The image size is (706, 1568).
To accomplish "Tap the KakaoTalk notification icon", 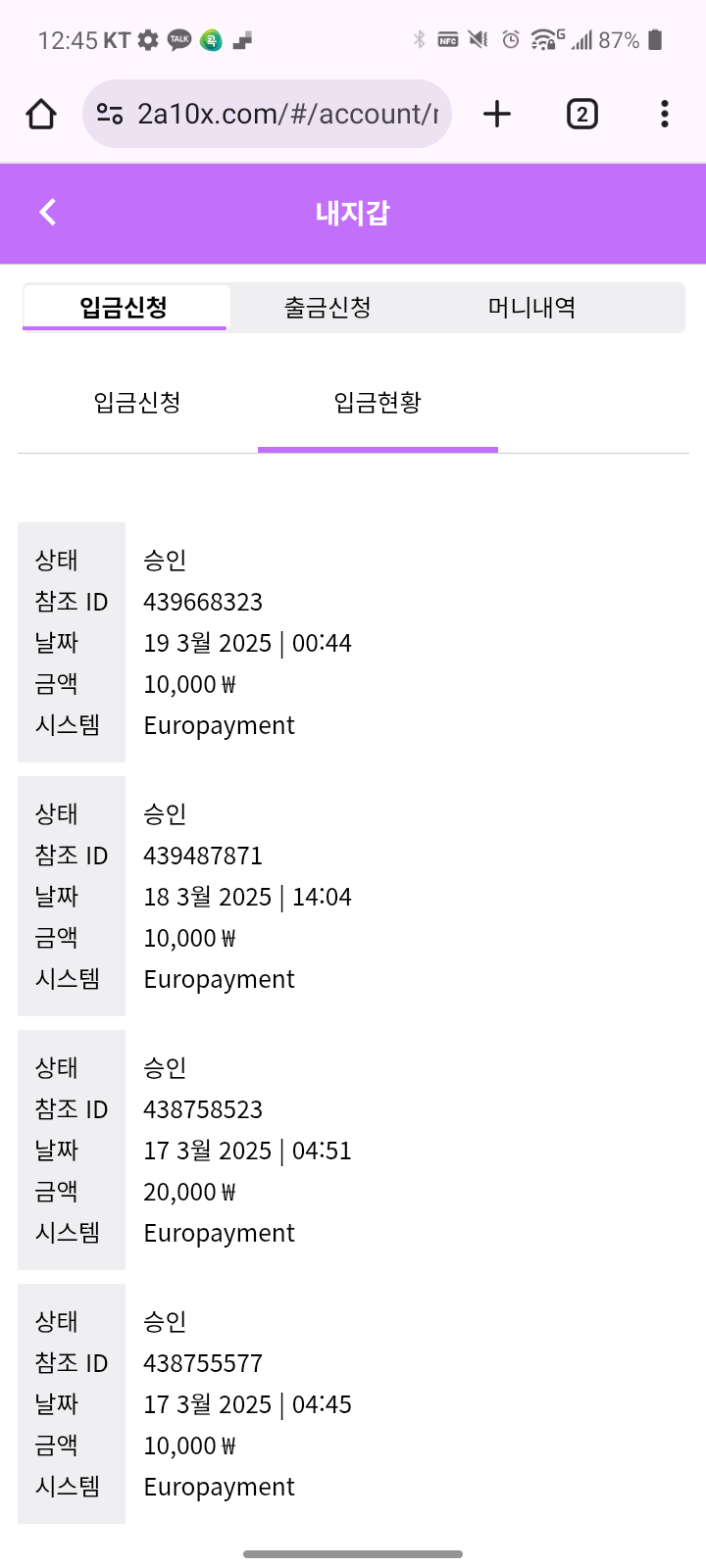I will [179, 40].
